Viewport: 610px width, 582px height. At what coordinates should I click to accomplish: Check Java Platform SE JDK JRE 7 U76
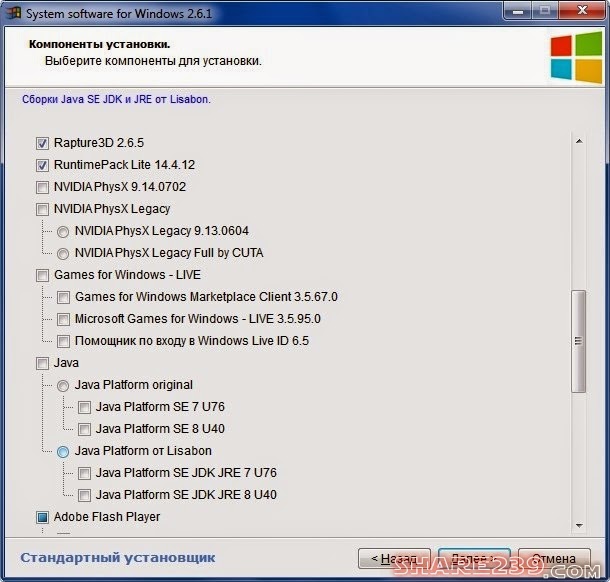tap(84, 473)
